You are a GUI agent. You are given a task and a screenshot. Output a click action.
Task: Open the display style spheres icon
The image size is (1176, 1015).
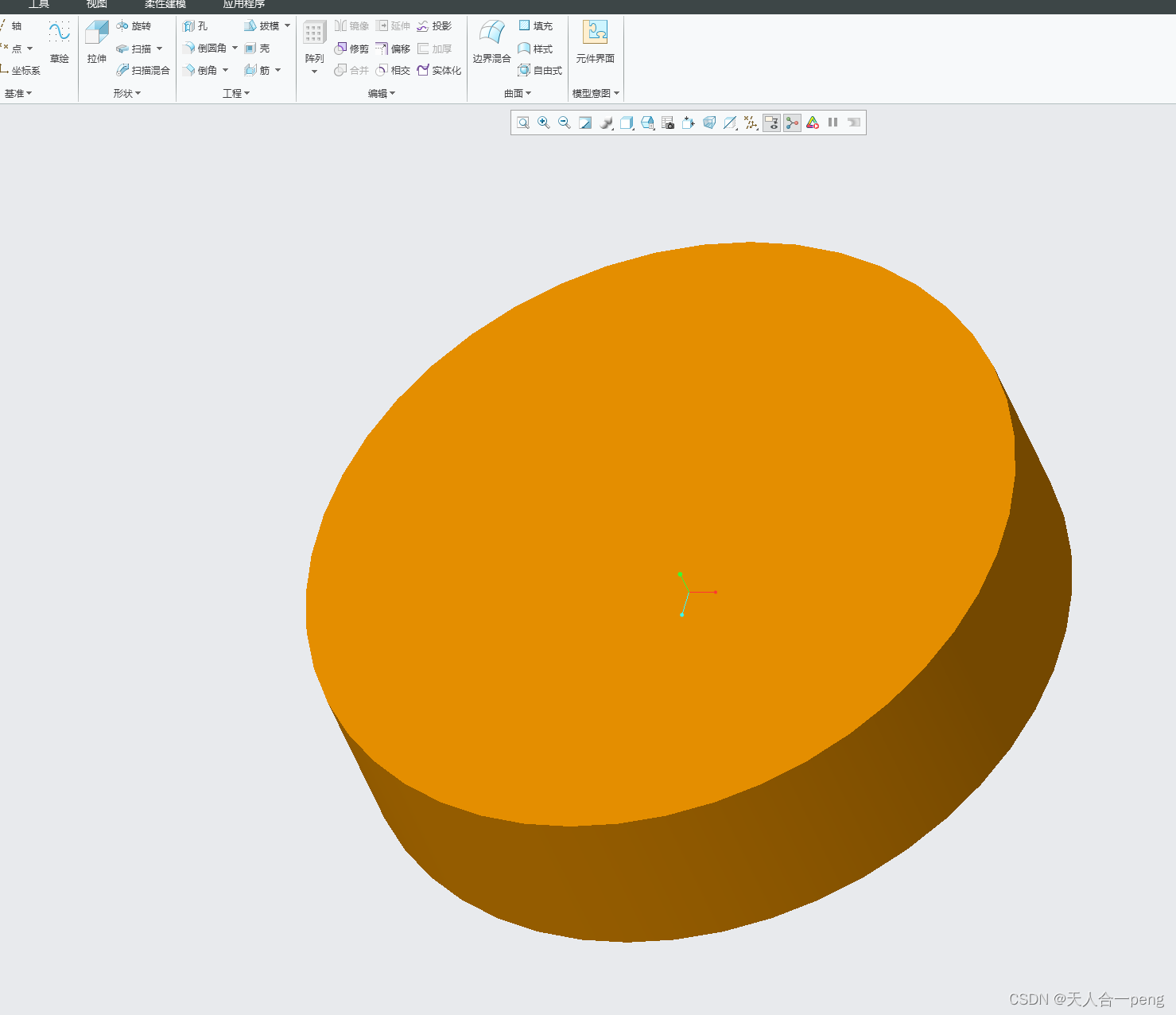606,122
